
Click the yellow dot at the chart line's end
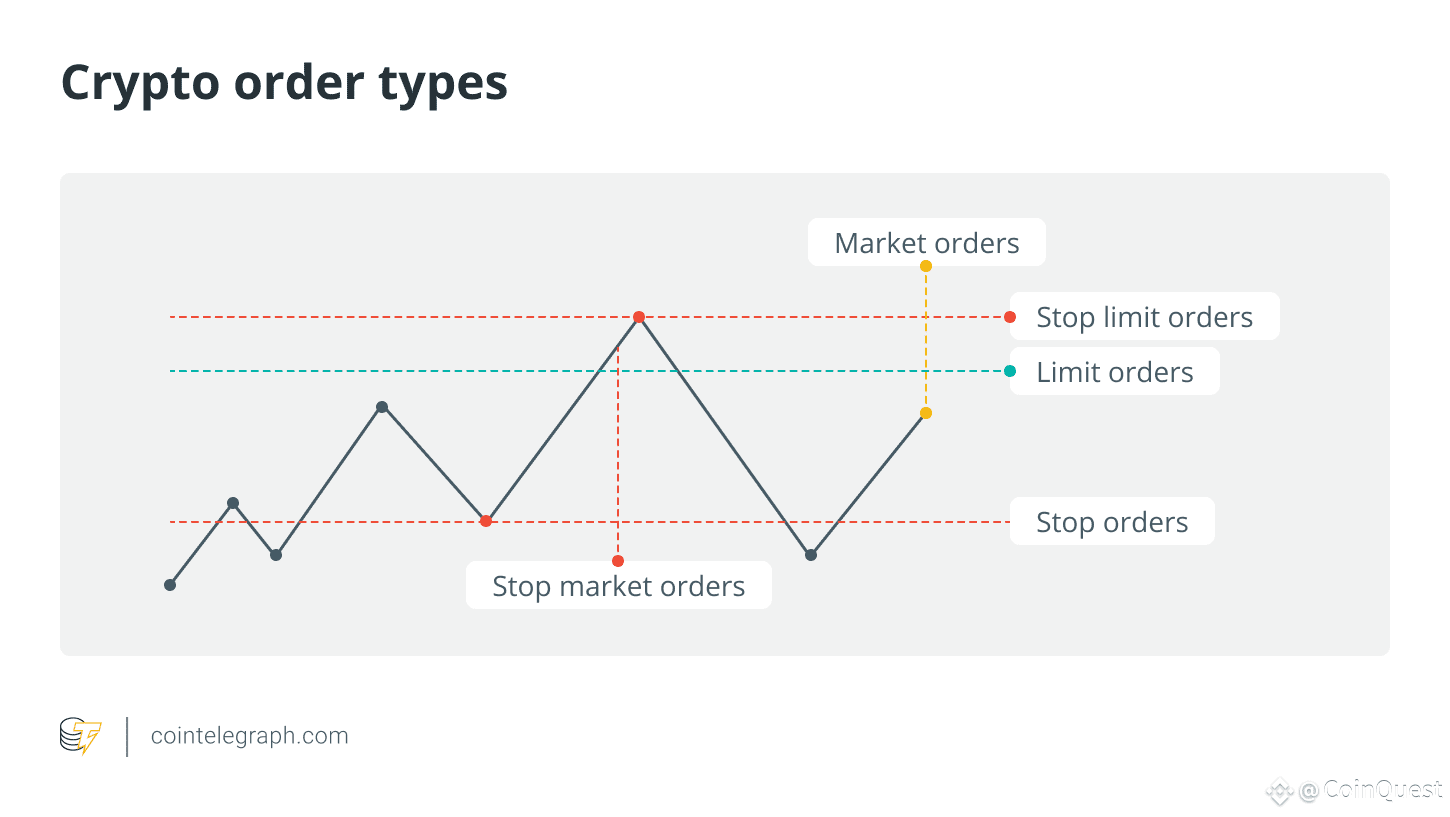click(926, 413)
